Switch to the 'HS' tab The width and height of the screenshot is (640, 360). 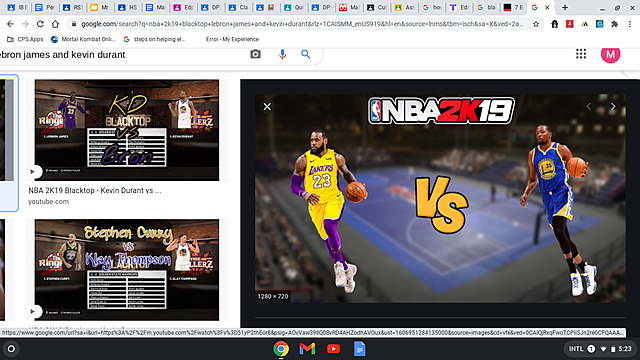coord(128,7)
